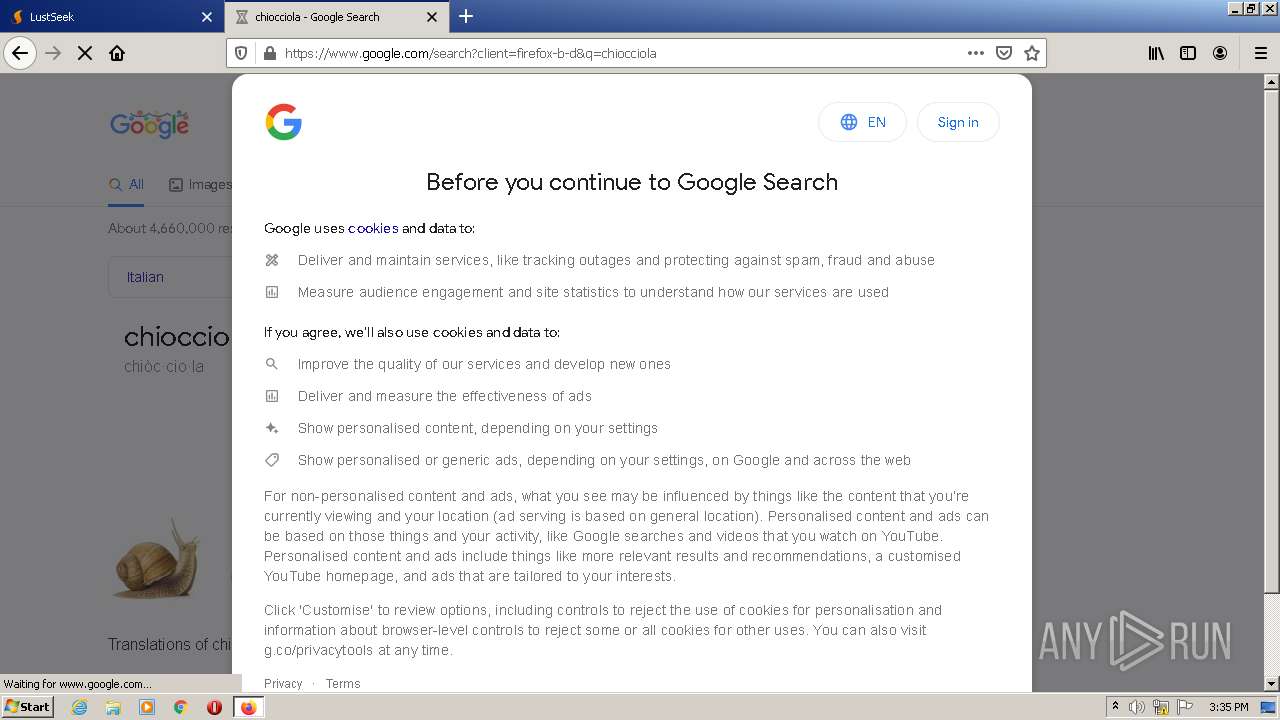Switch to Images search tab
The image size is (1280, 720).
click(x=200, y=185)
